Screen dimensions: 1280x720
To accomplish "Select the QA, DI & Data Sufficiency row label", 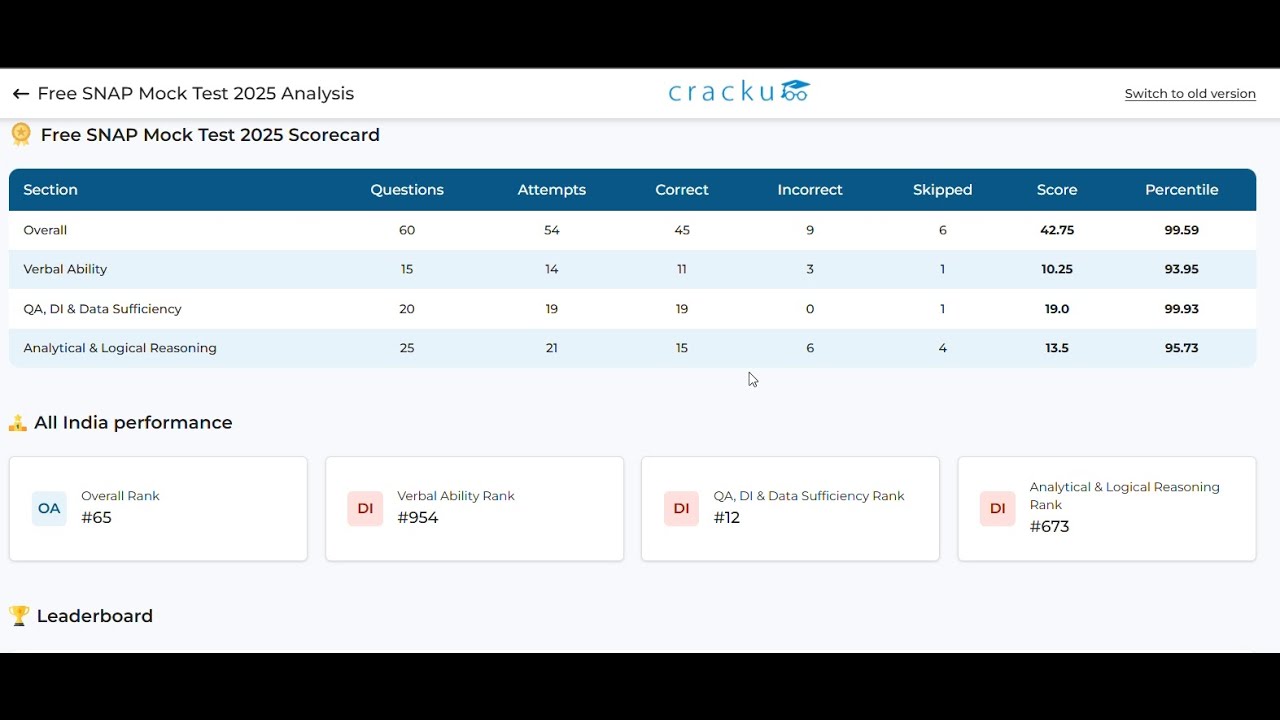I will click(x=102, y=309).
